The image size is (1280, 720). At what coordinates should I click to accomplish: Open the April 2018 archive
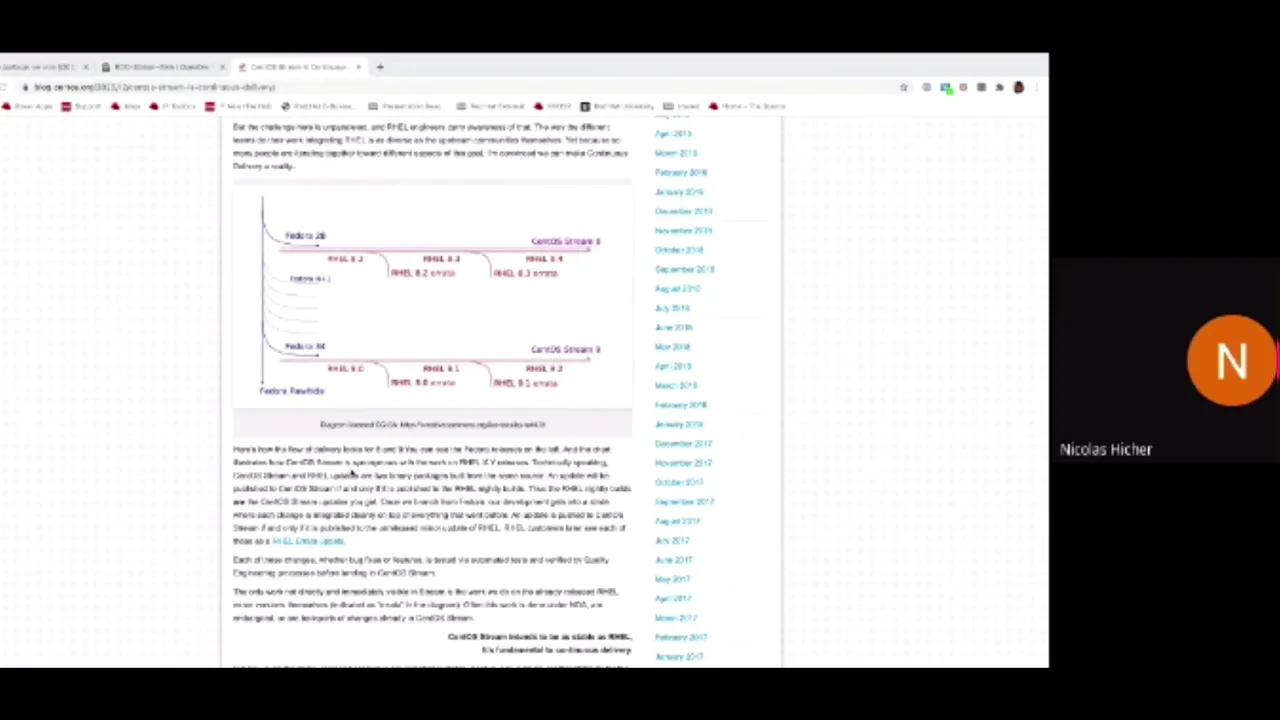coord(673,366)
